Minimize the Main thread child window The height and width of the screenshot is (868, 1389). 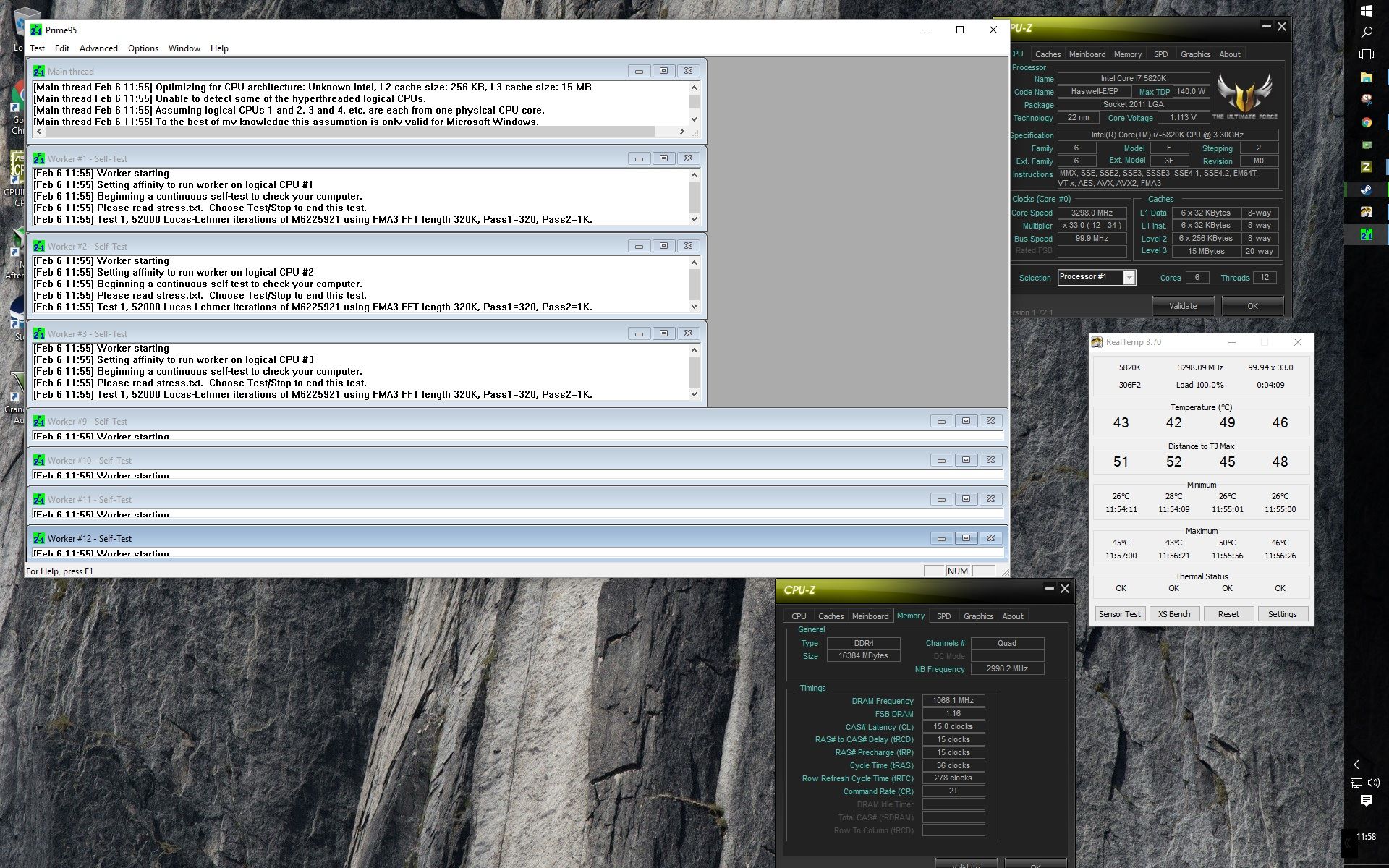click(639, 71)
